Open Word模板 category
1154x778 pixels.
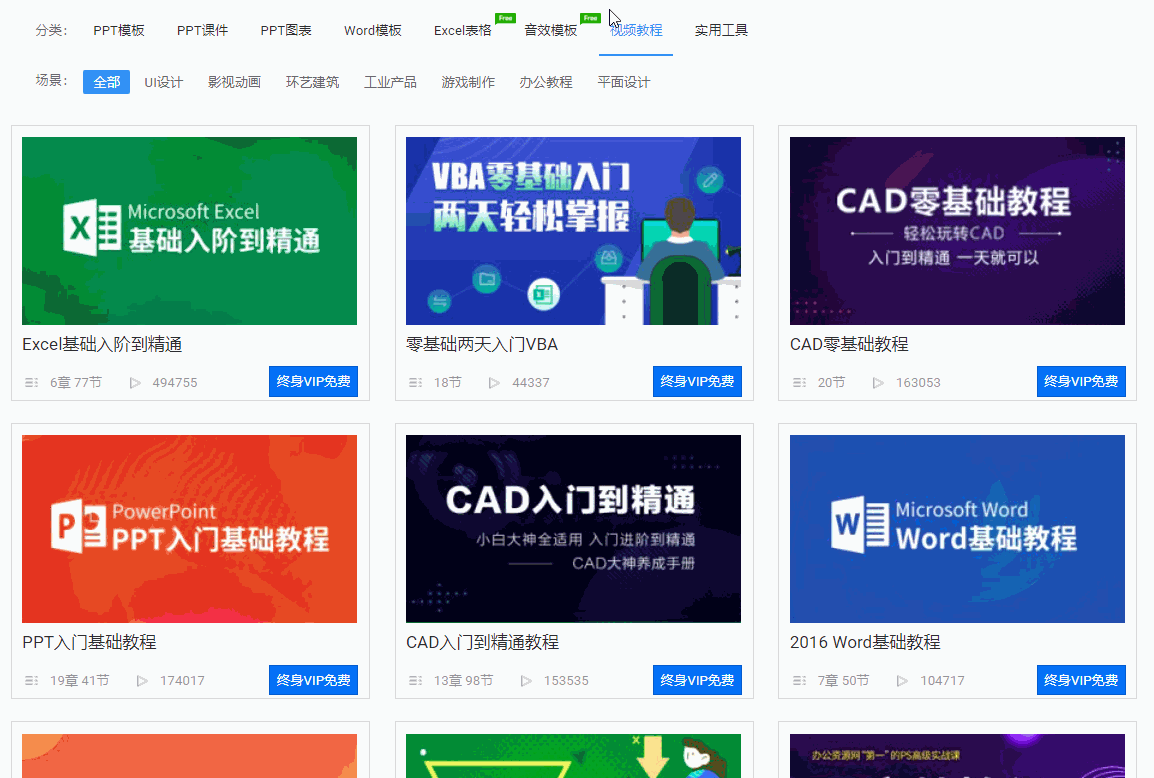tap(372, 30)
